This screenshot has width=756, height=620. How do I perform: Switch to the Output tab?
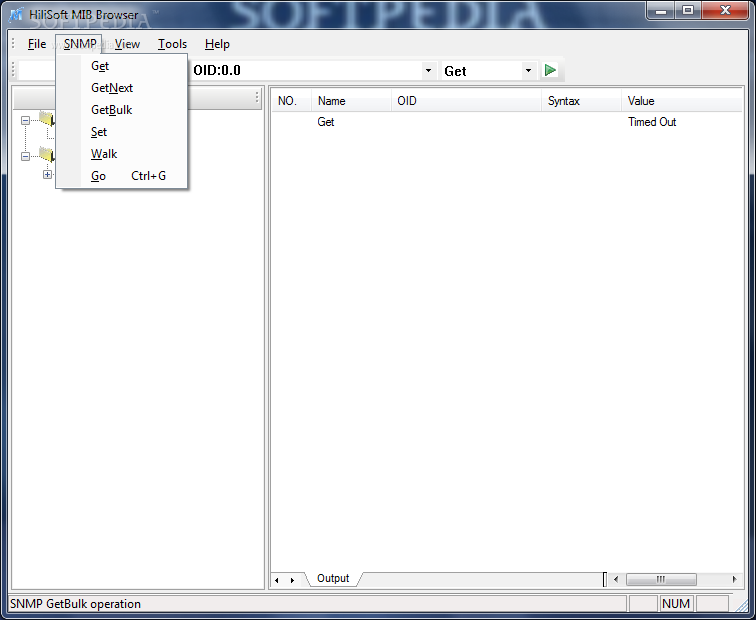click(x=333, y=578)
